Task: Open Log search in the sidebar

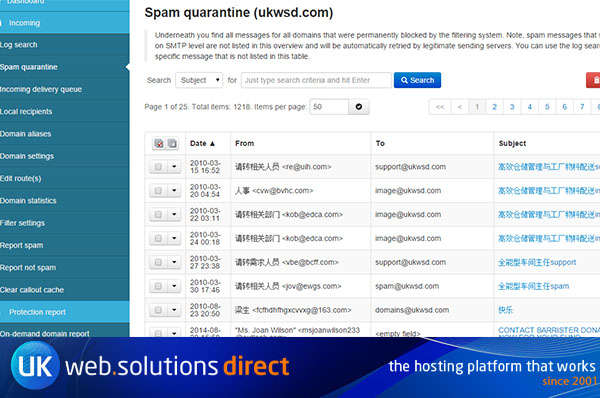Action: (18, 45)
